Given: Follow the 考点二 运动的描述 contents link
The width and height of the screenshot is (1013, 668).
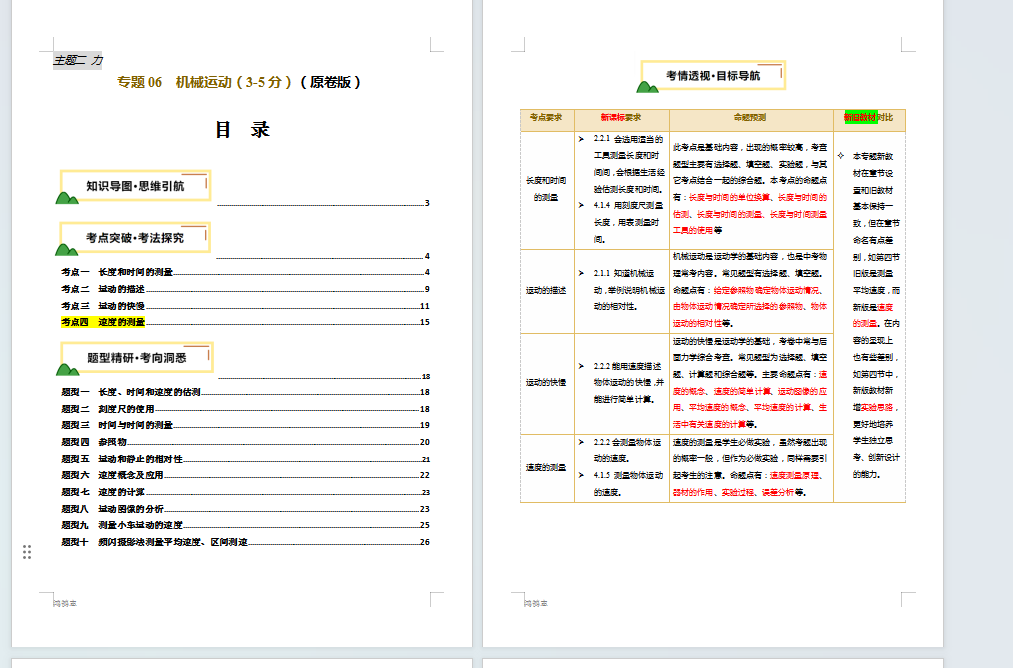Looking at the screenshot, I should tap(102, 289).
